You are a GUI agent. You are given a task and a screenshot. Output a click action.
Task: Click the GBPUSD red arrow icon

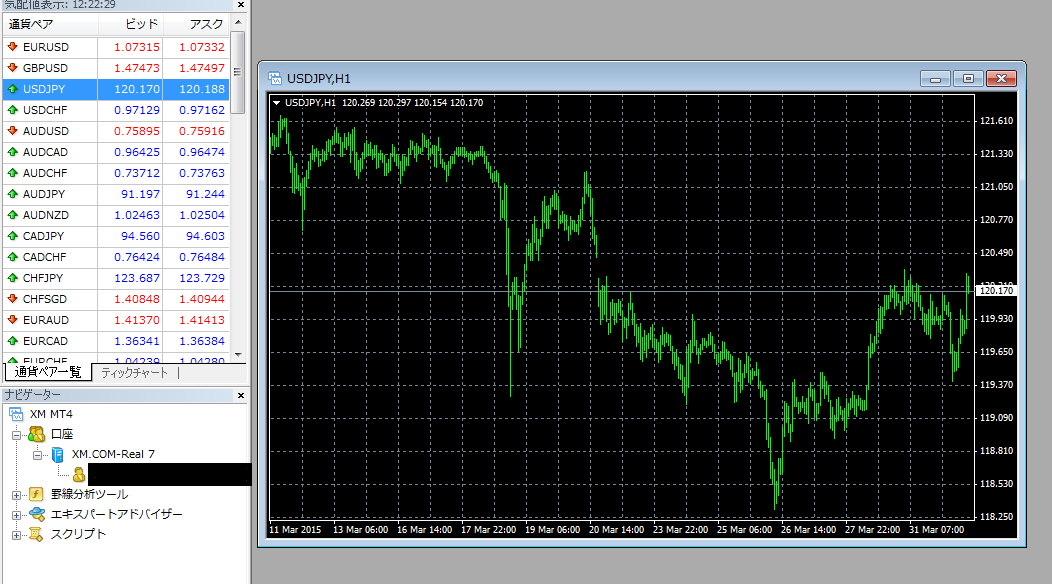[12, 68]
